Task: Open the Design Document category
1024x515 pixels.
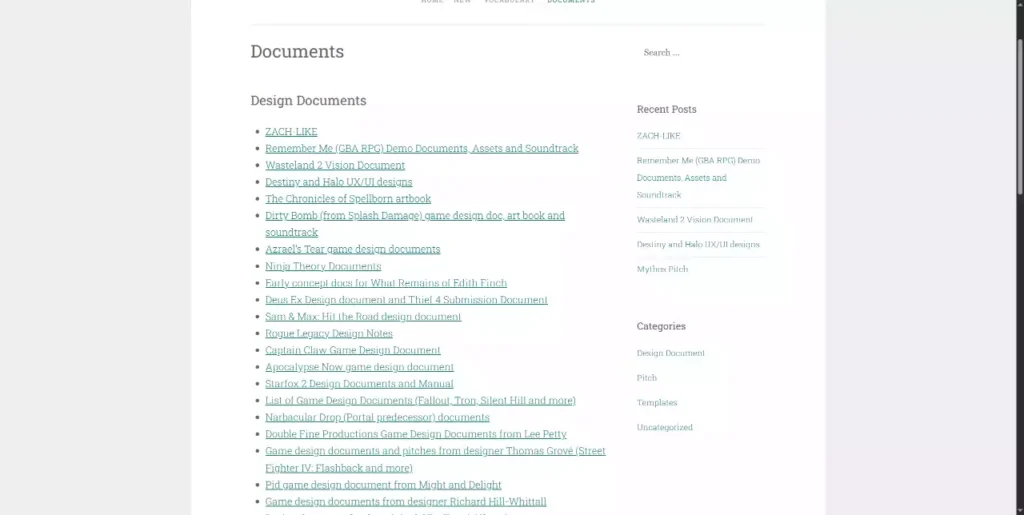Action: pos(671,353)
